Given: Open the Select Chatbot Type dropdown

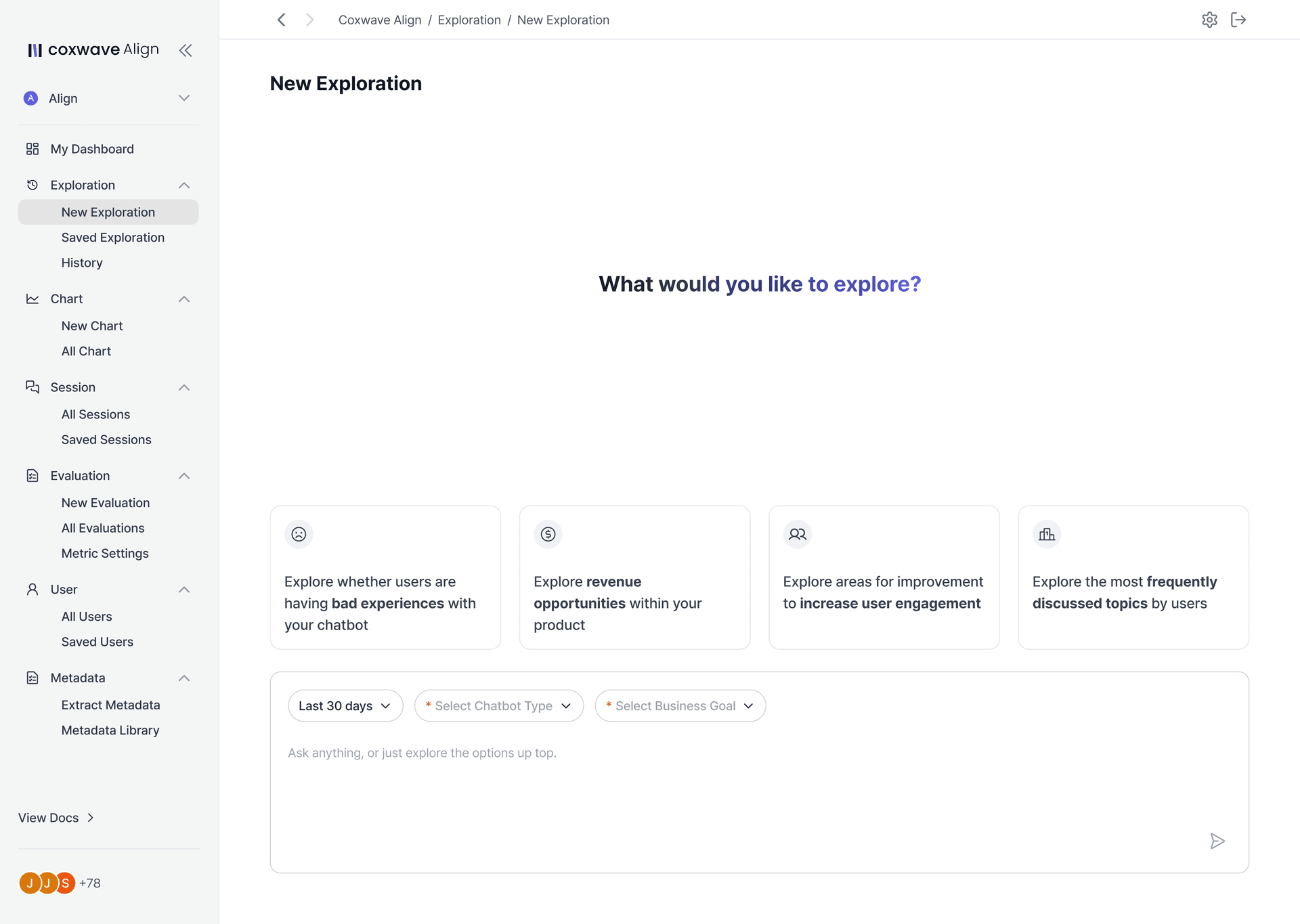Looking at the screenshot, I should pos(498,705).
